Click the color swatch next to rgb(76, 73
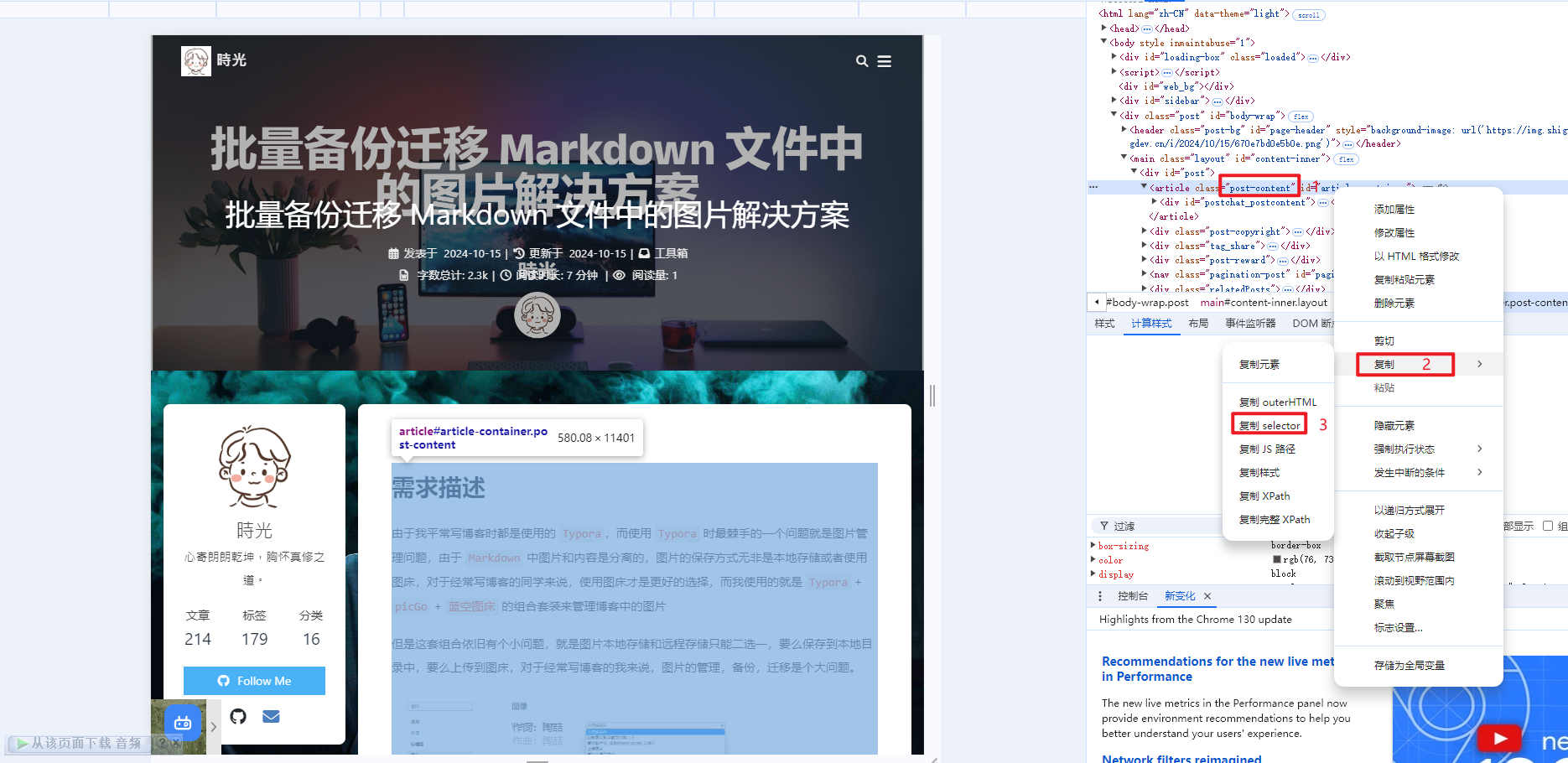Image resolution: width=1568 pixels, height=763 pixels. click(1277, 559)
